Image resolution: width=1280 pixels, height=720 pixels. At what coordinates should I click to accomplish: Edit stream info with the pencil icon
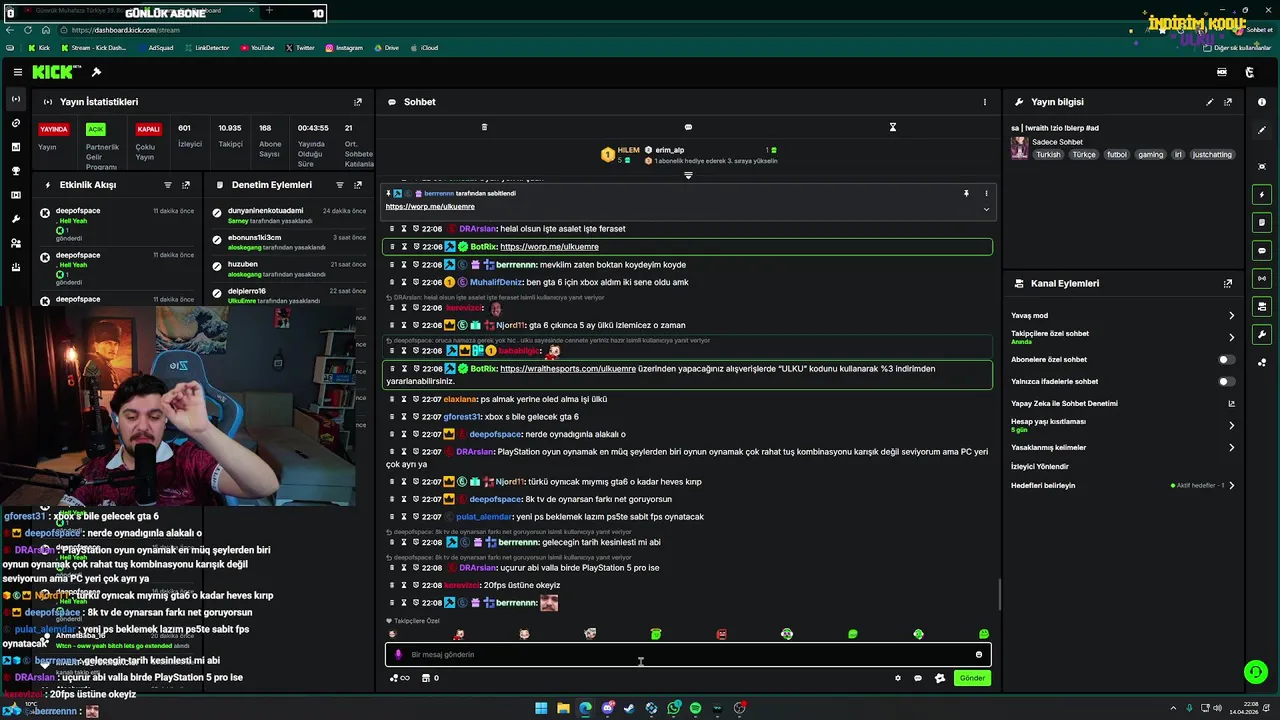1210,102
